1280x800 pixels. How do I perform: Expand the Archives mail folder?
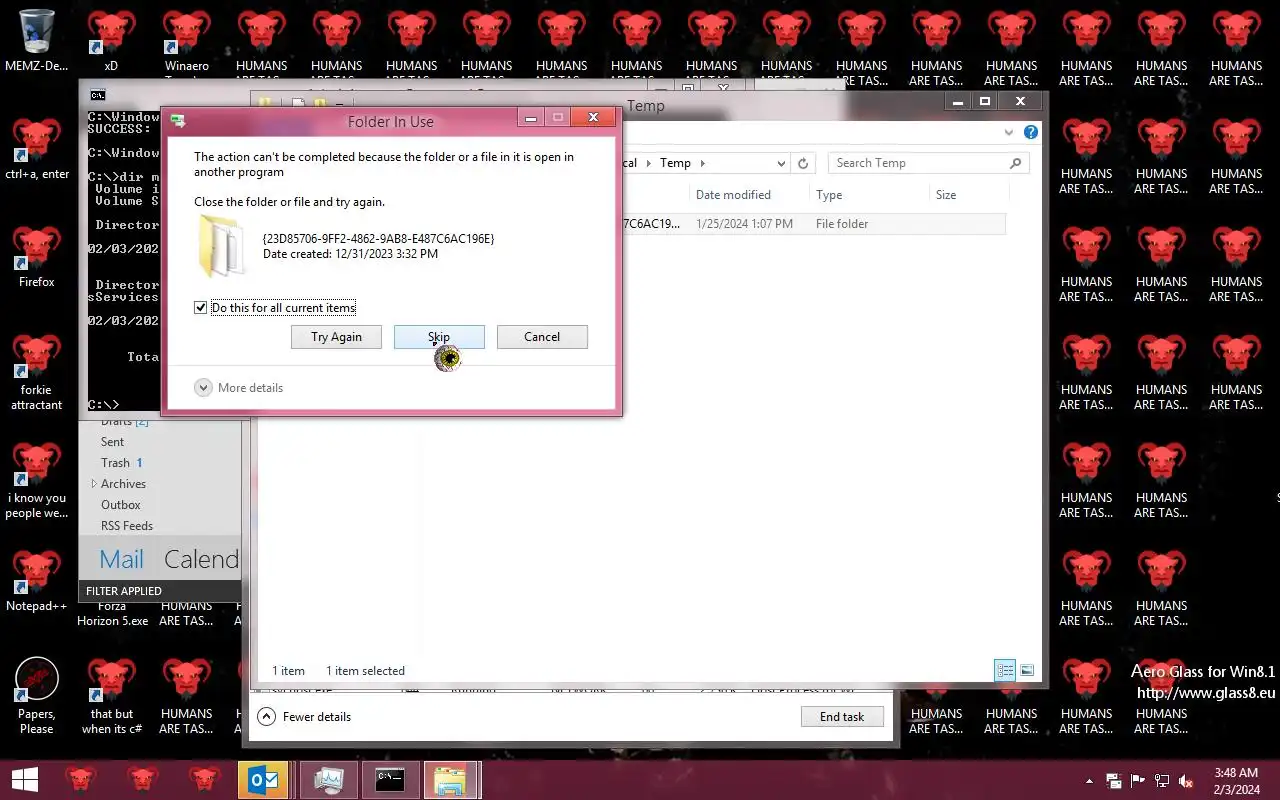[94, 484]
